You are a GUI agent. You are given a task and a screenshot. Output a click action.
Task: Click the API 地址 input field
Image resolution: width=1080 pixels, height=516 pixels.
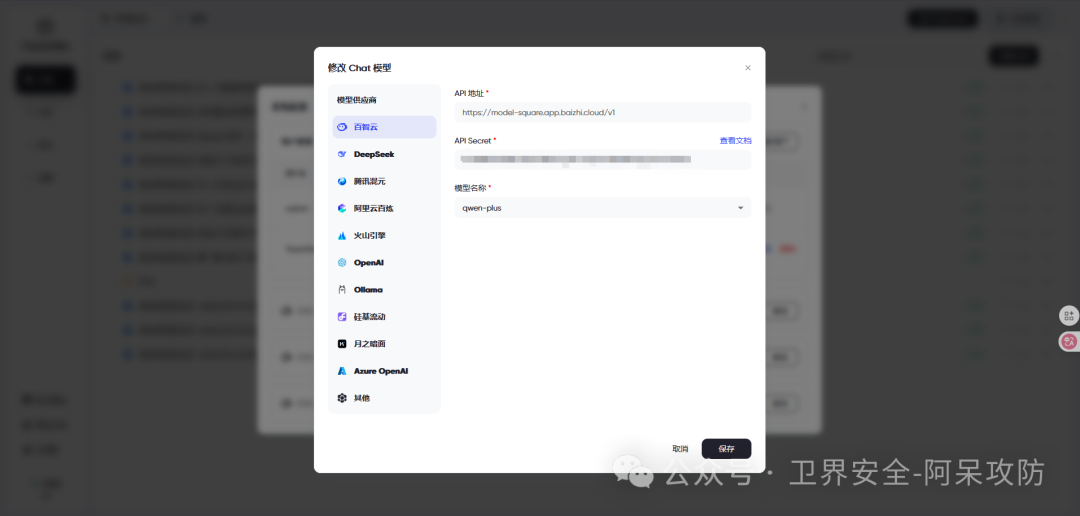click(603, 112)
